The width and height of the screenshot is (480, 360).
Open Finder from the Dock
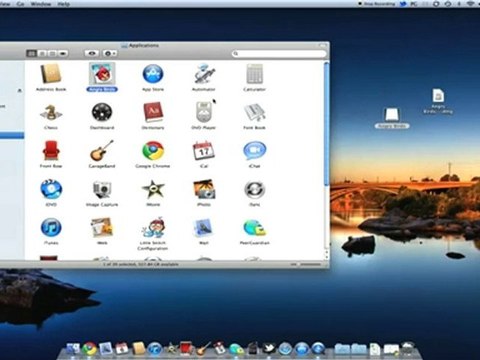coord(73,349)
